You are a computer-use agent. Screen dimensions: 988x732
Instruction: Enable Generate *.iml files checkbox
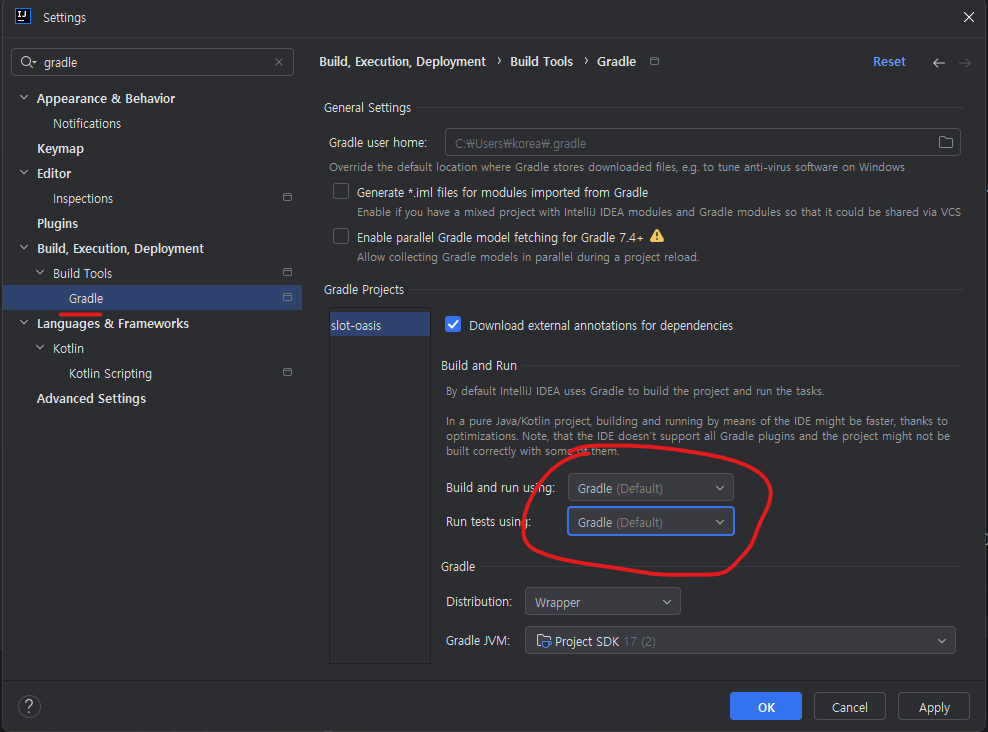point(341,192)
